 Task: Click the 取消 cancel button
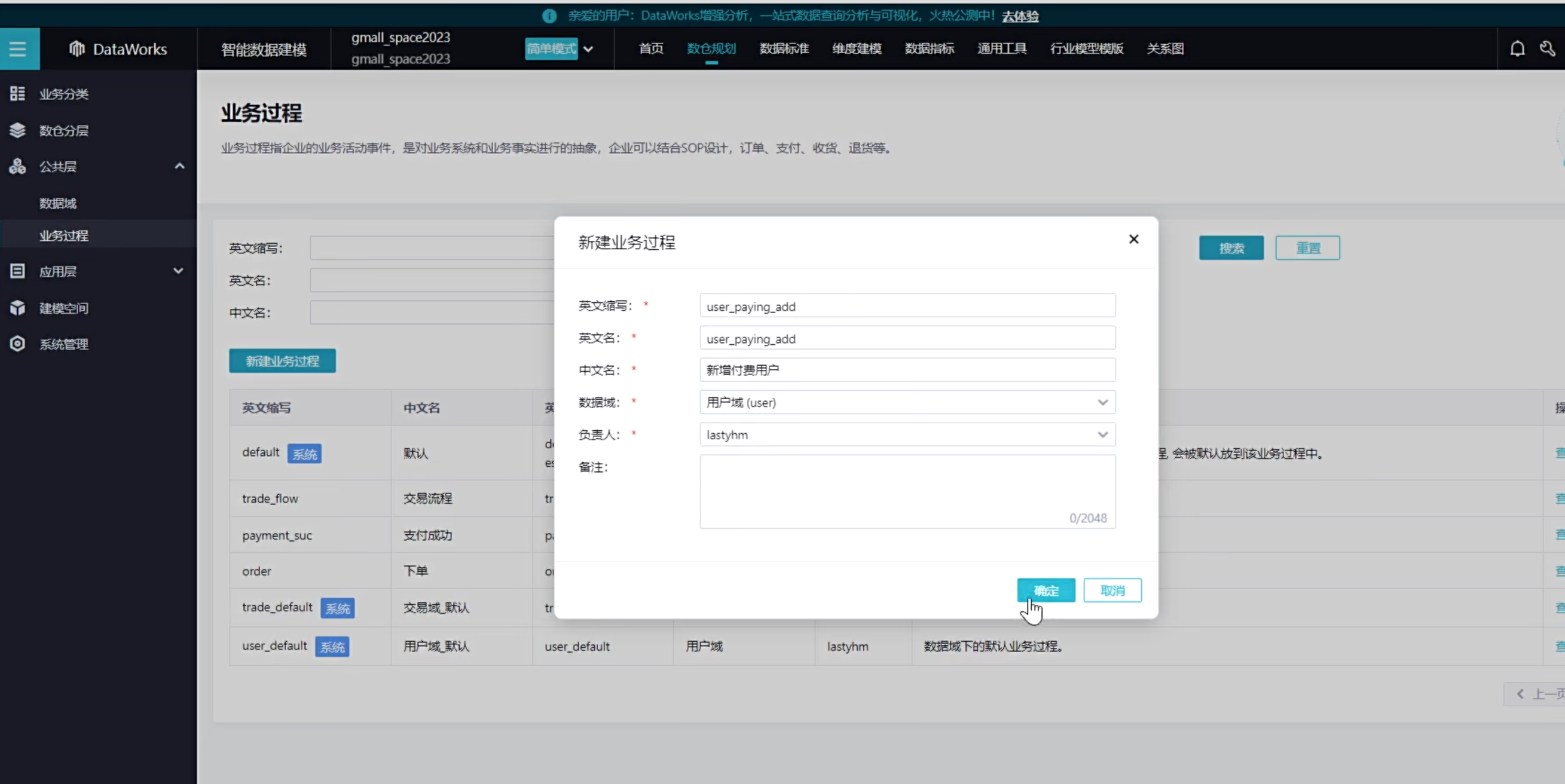1112,590
